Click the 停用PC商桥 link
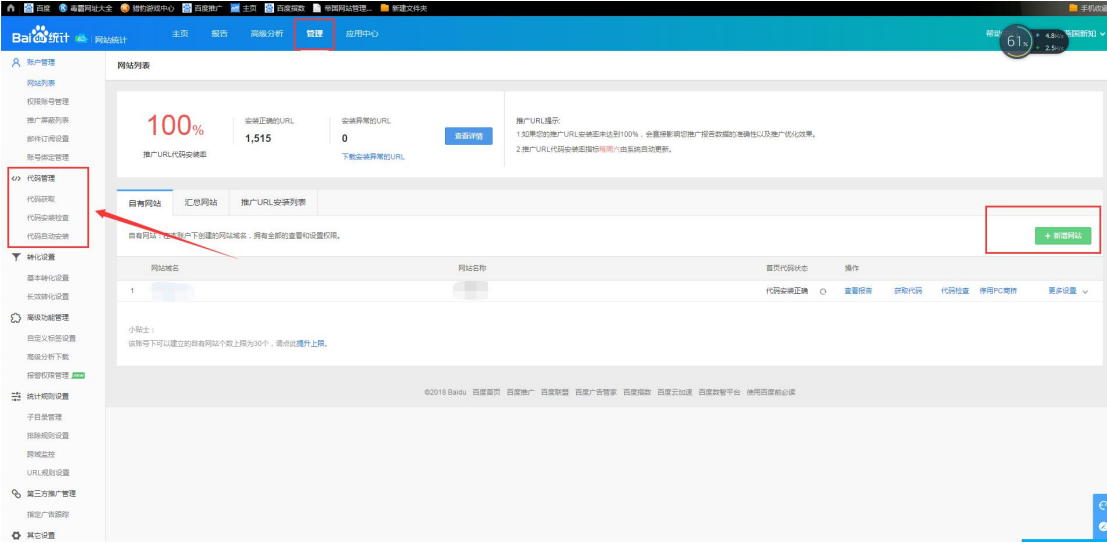The image size is (1107, 543). pyautogui.click(x=998, y=291)
